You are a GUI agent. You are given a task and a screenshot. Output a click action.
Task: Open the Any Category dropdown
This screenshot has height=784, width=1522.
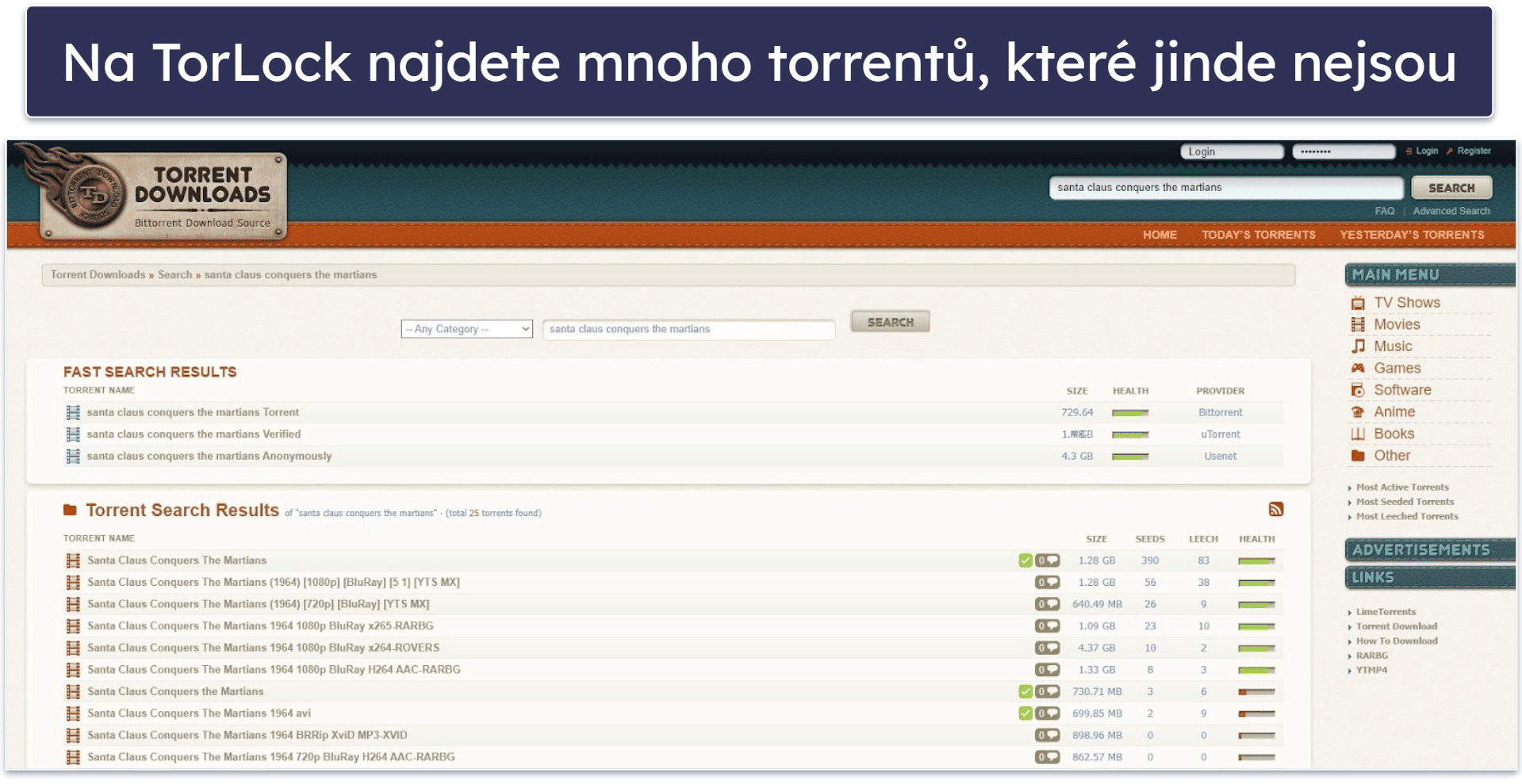click(466, 329)
